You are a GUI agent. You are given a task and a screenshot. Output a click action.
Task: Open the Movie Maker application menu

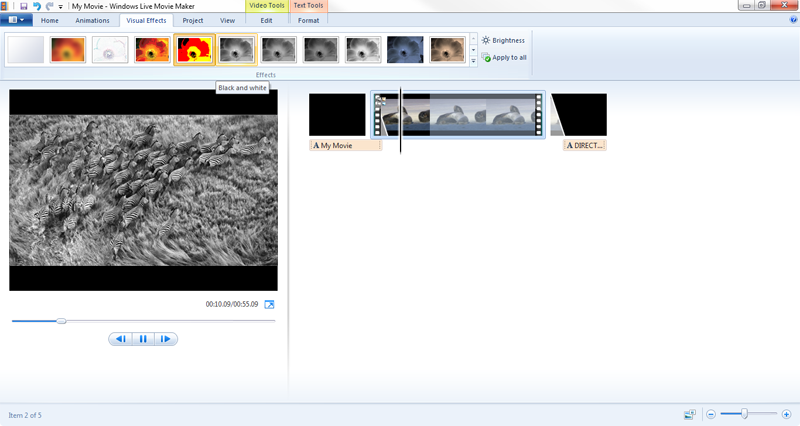click(x=16, y=20)
